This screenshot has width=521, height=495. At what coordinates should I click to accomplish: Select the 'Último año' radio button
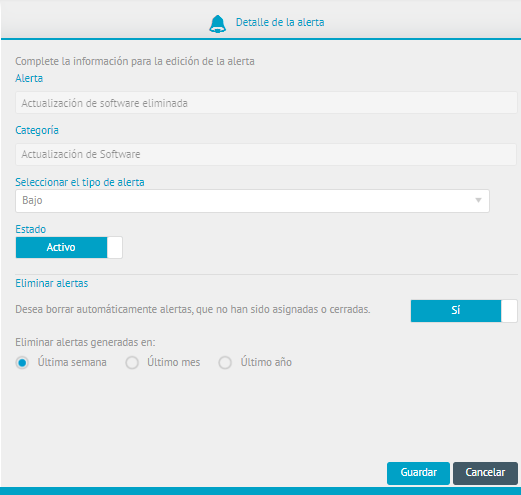coord(225,363)
